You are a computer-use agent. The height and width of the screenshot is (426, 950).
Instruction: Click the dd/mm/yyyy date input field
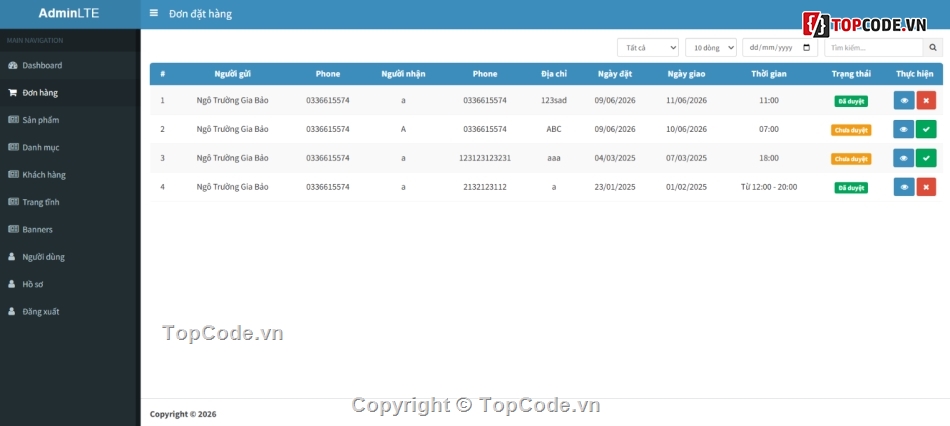(780, 47)
